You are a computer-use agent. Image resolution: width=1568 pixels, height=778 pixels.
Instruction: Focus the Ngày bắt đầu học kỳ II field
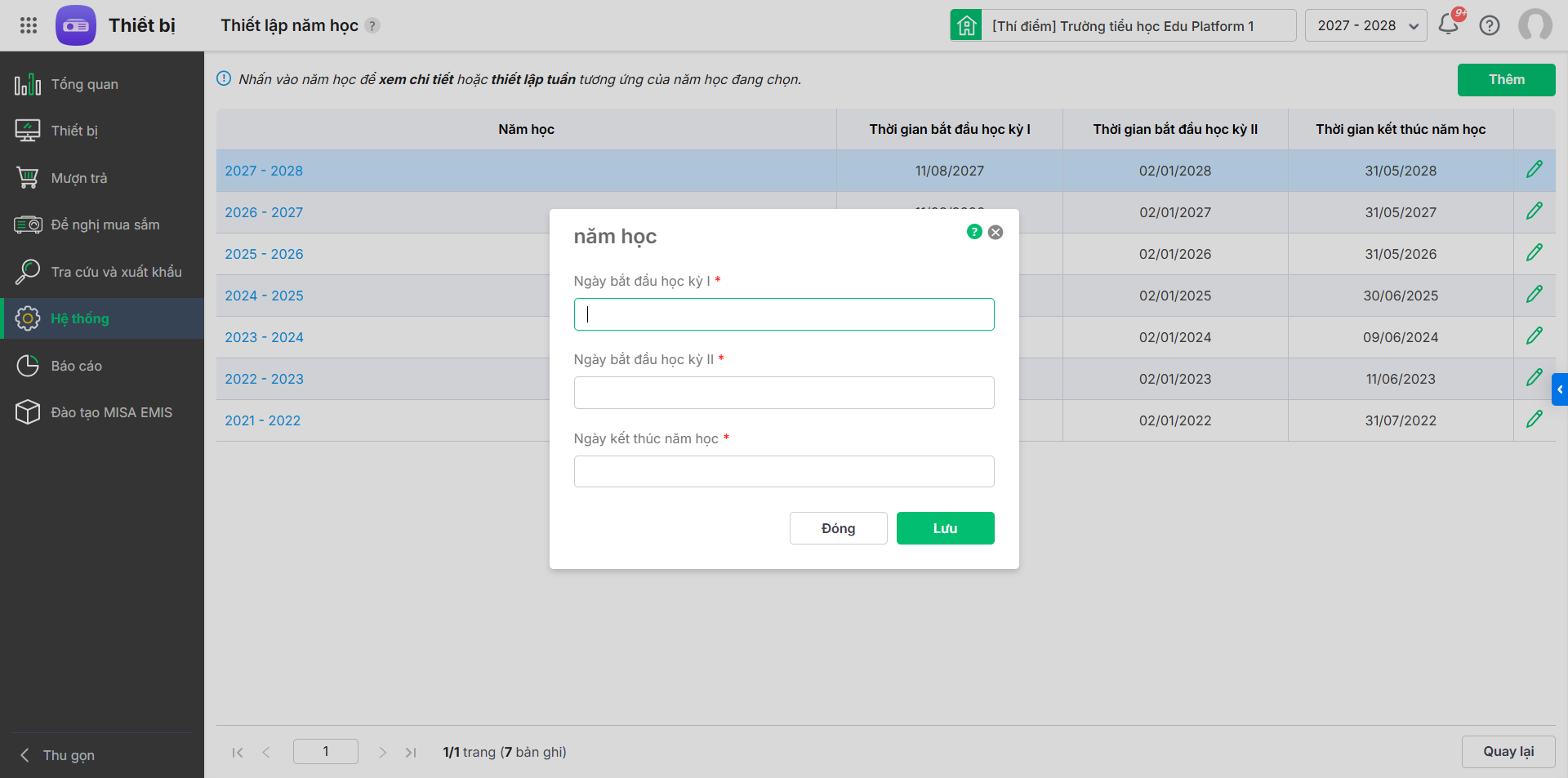point(784,393)
